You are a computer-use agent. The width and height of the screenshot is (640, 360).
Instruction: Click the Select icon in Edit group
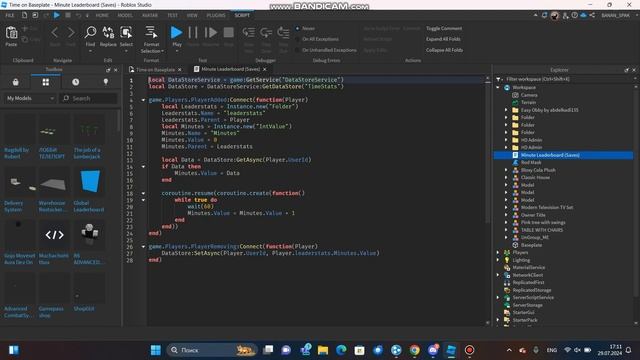pyautogui.click(x=126, y=33)
